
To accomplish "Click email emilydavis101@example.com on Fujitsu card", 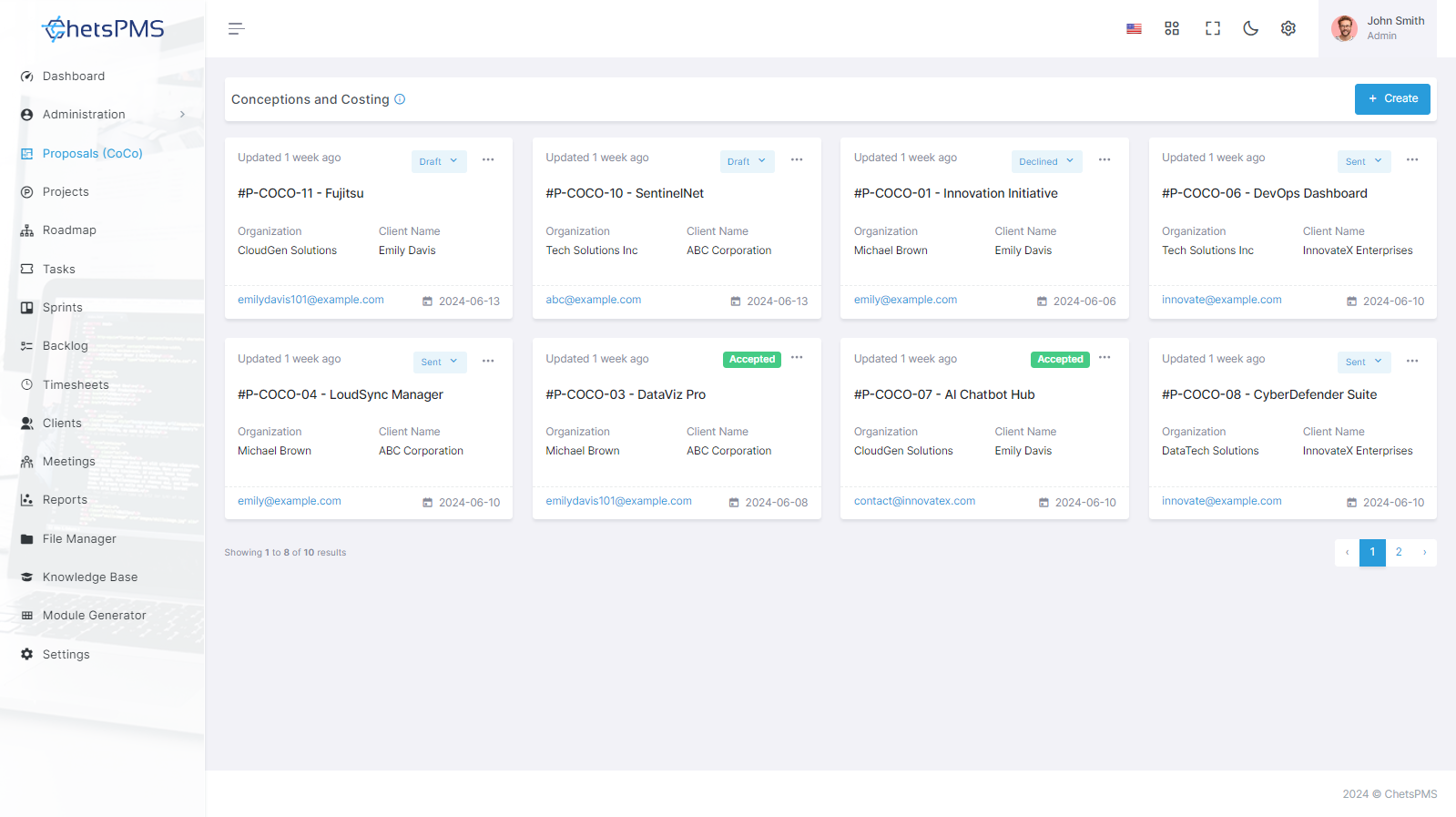I will pyautogui.click(x=311, y=300).
